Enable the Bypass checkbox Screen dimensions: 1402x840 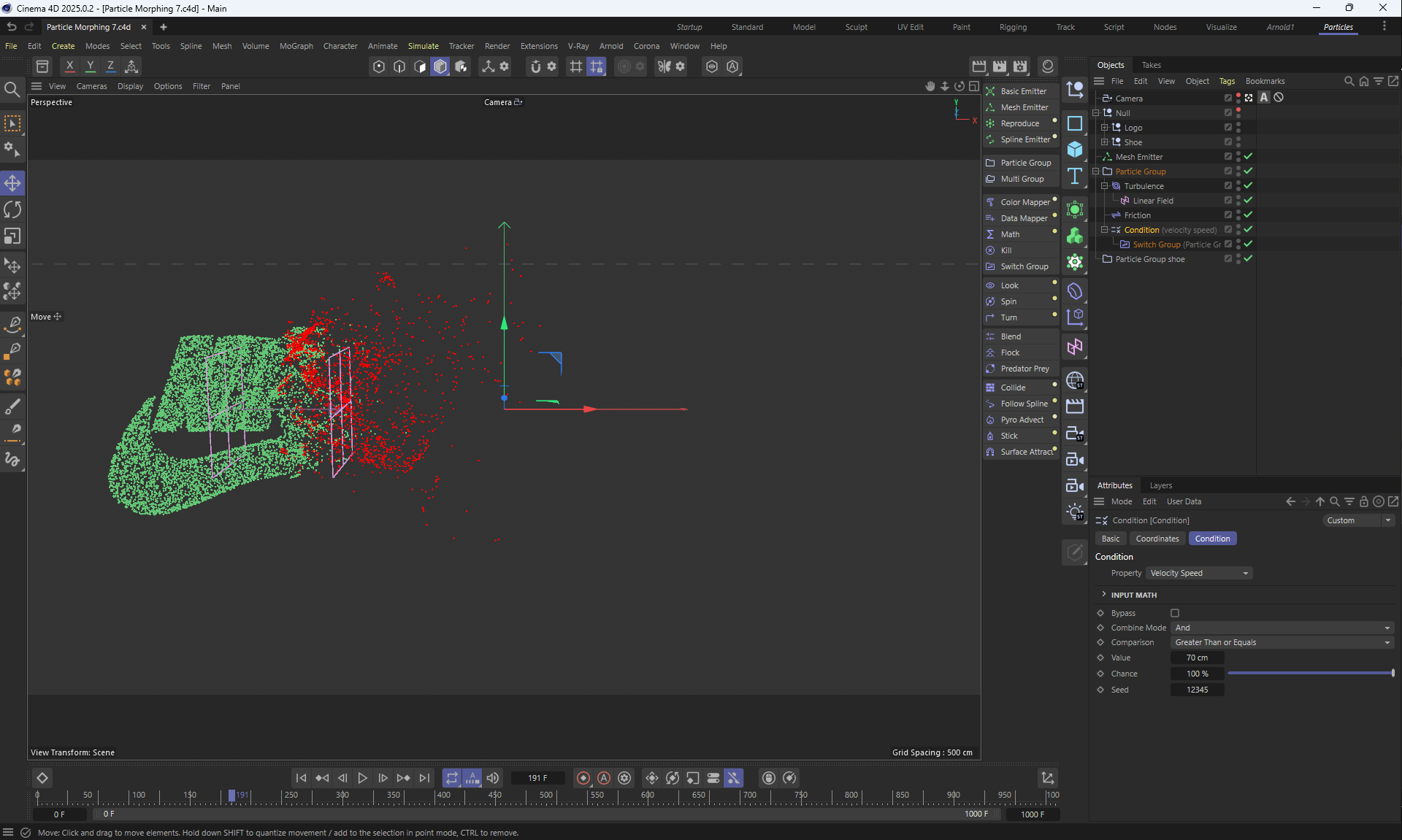[1175, 613]
